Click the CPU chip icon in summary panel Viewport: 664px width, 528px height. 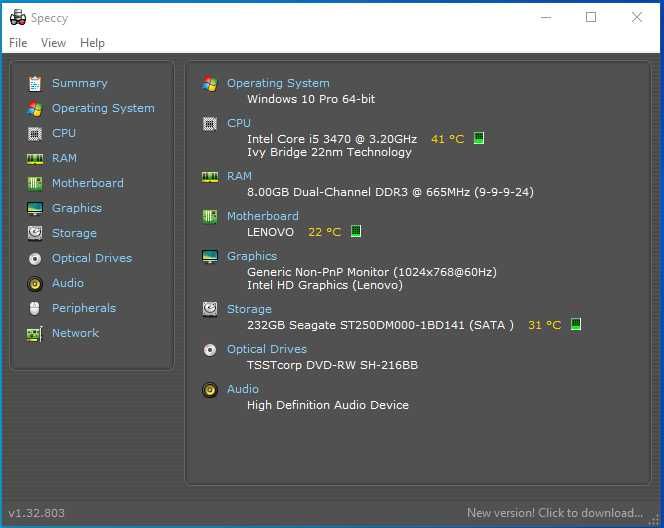tap(210, 124)
